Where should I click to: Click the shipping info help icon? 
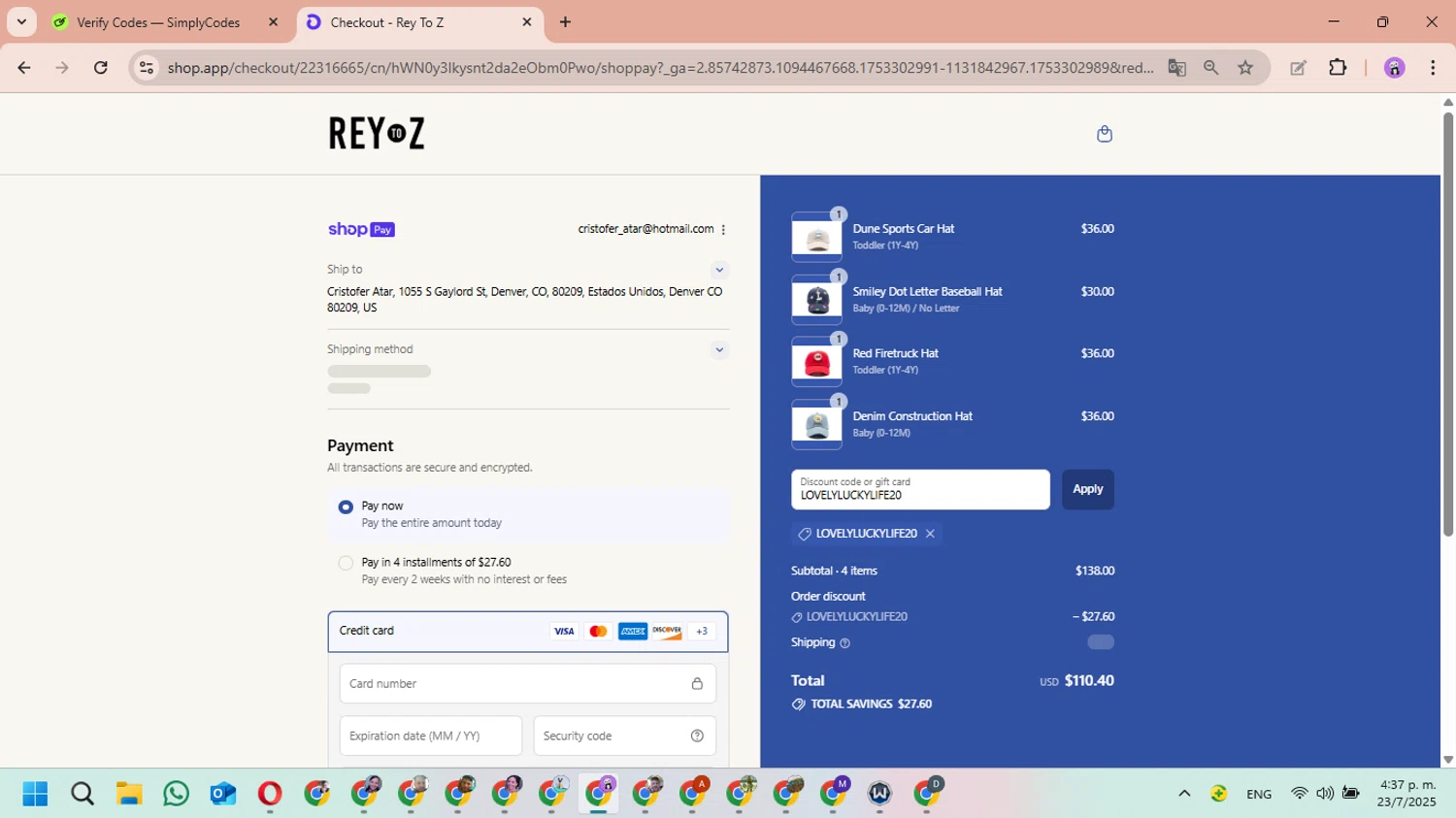[844, 643]
